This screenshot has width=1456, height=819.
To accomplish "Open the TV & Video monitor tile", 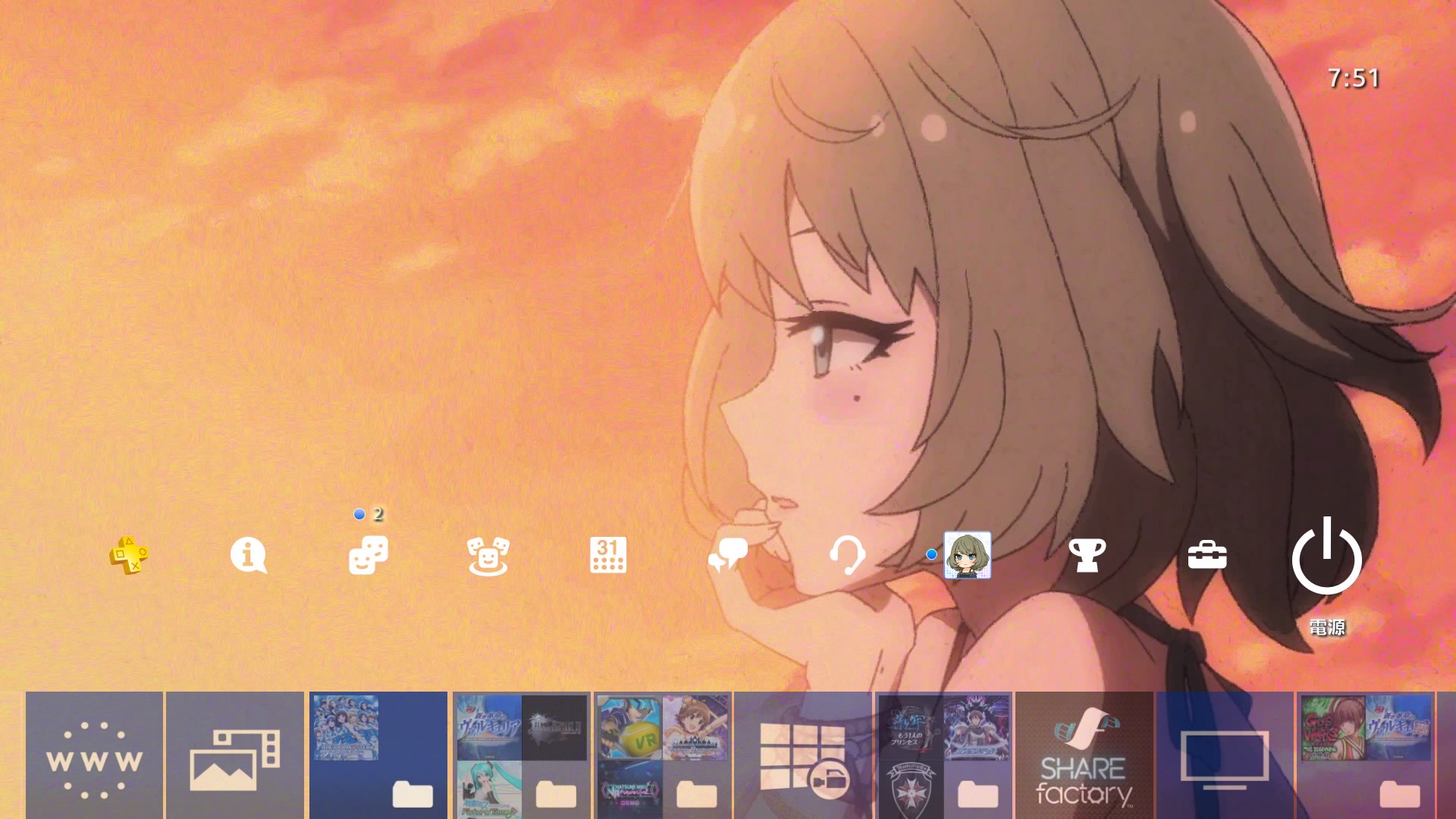I will click(1225, 755).
